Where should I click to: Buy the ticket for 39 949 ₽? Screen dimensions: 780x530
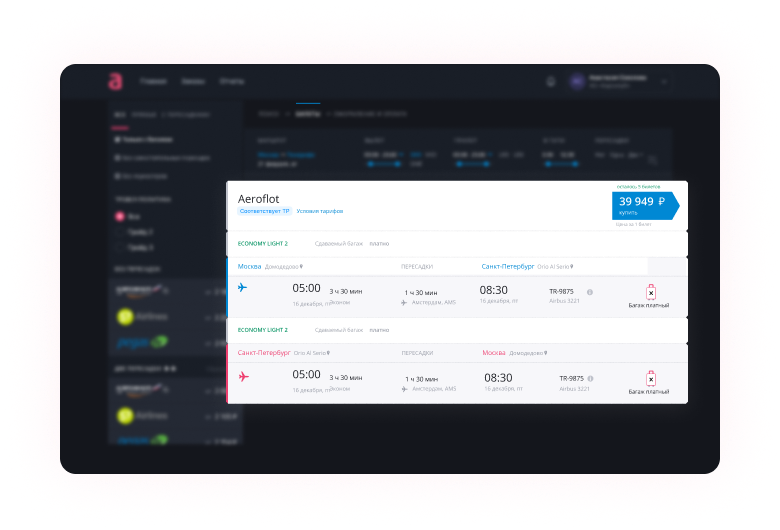(646, 206)
